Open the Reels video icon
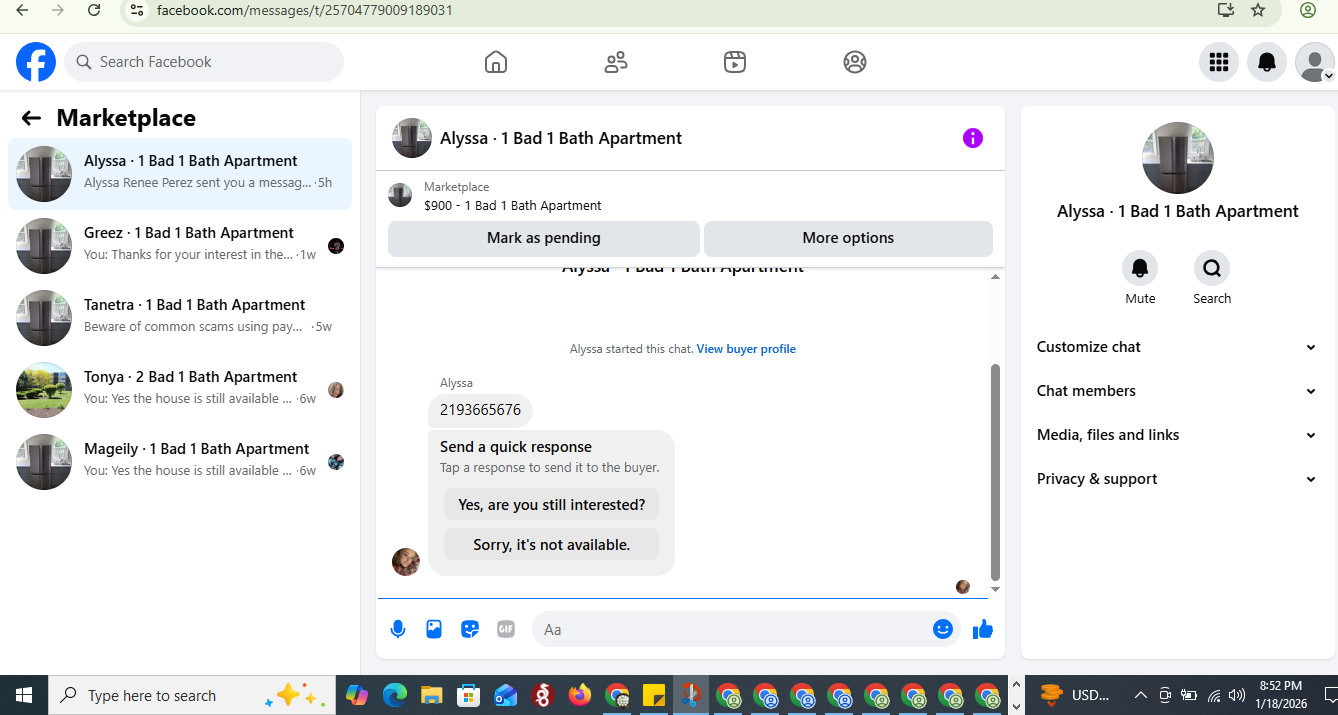Viewport: 1338px width, 715px height. click(x=735, y=62)
